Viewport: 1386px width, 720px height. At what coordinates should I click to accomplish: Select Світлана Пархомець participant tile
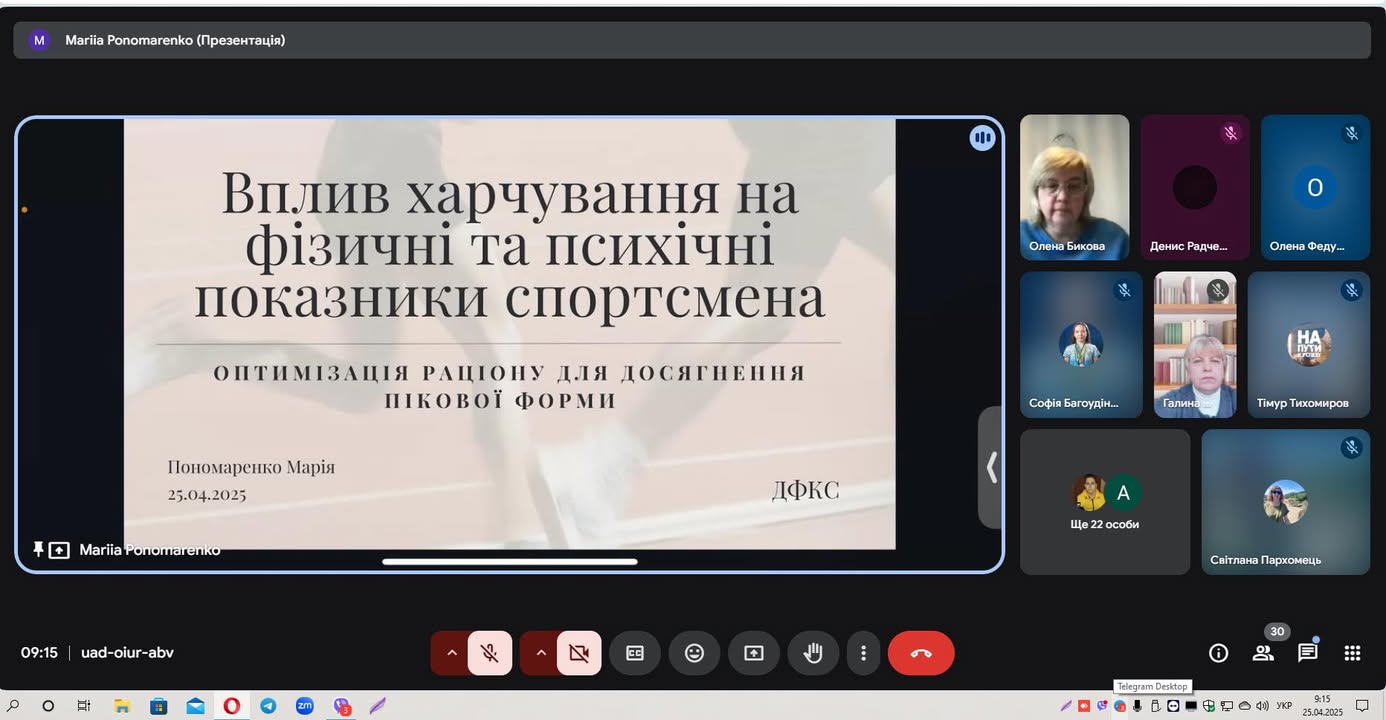click(x=1286, y=502)
